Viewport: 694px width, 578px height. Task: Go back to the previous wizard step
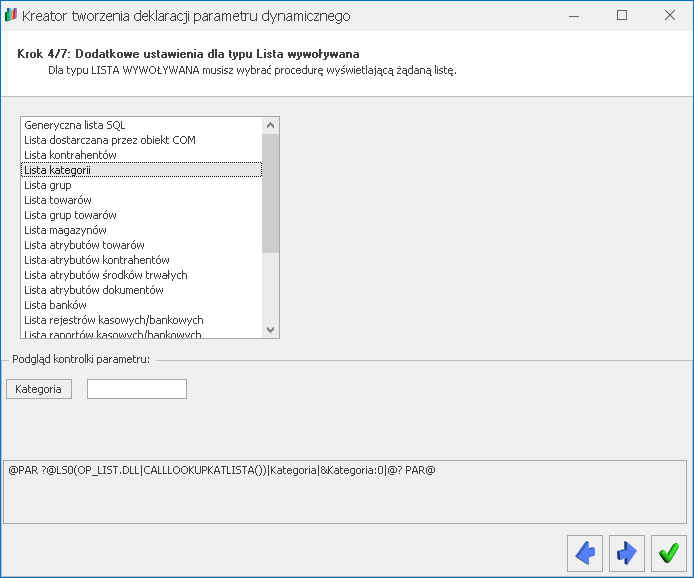point(585,553)
